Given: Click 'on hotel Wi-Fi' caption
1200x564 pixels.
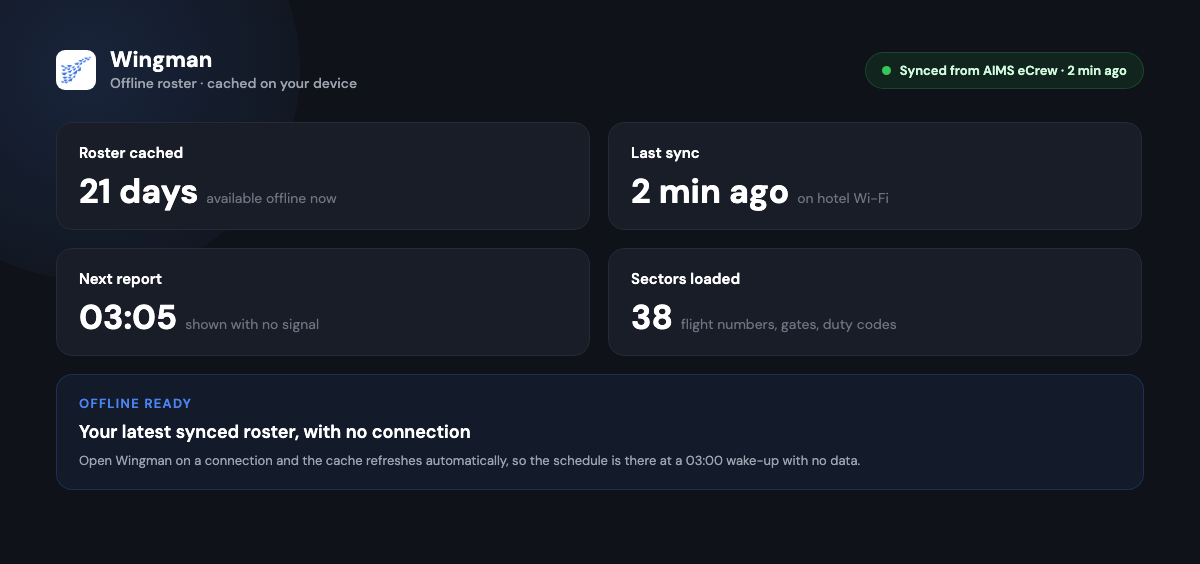Looking at the screenshot, I should (843, 198).
